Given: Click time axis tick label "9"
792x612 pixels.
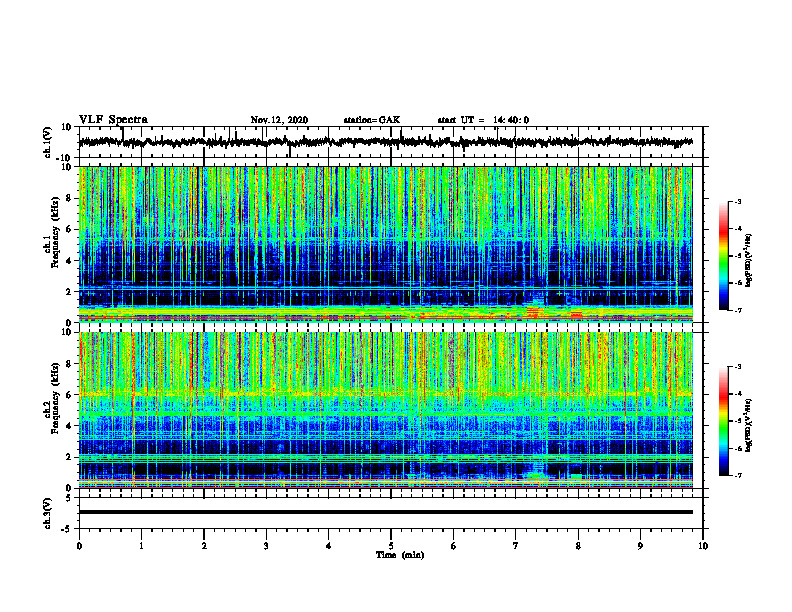Looking at the screenshot, I should (640, 546).
